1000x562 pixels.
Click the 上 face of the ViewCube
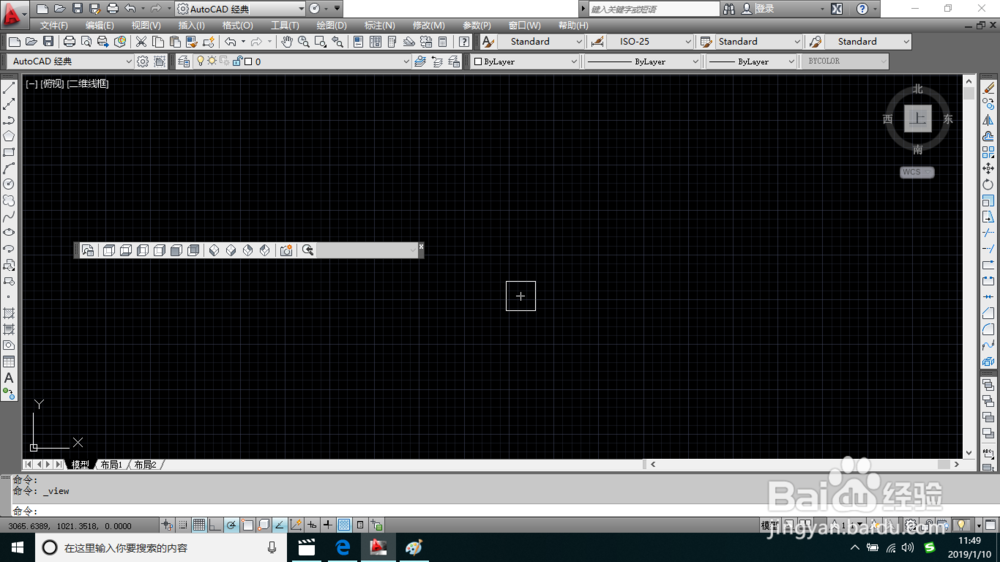pos(918,119)
